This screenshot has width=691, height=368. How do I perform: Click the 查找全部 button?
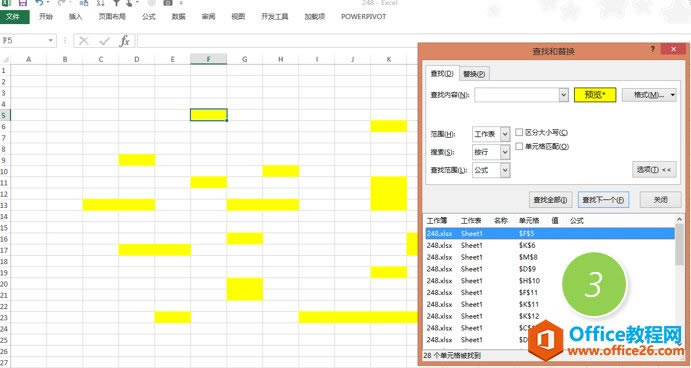550,200
